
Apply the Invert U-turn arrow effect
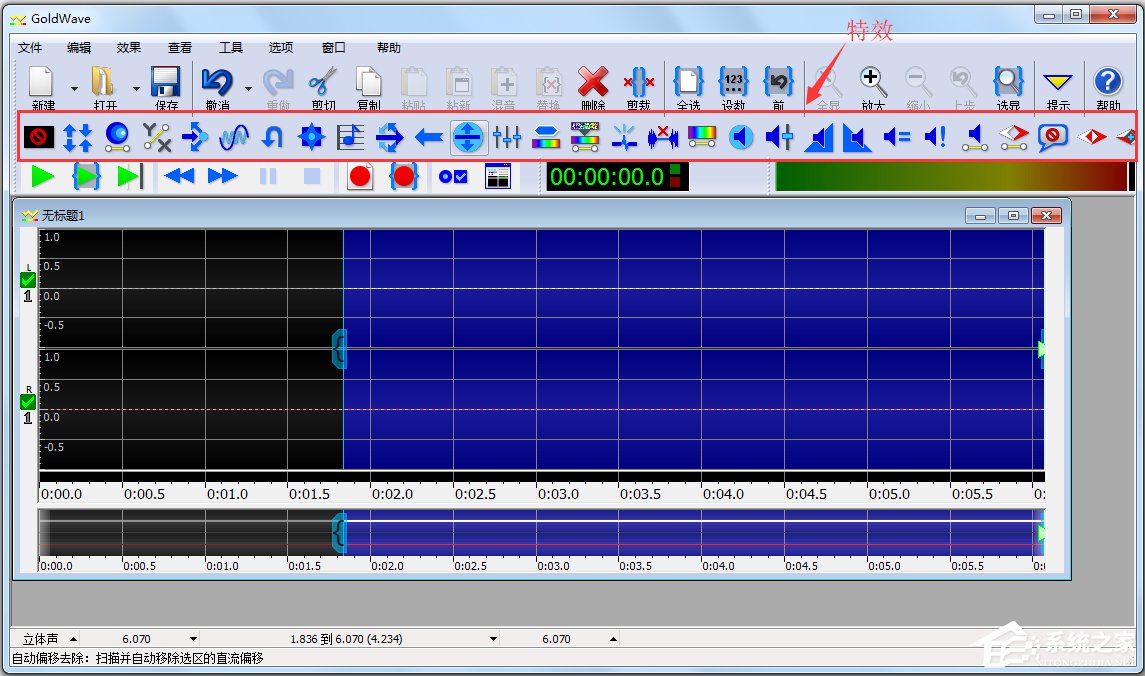[272, 137]
